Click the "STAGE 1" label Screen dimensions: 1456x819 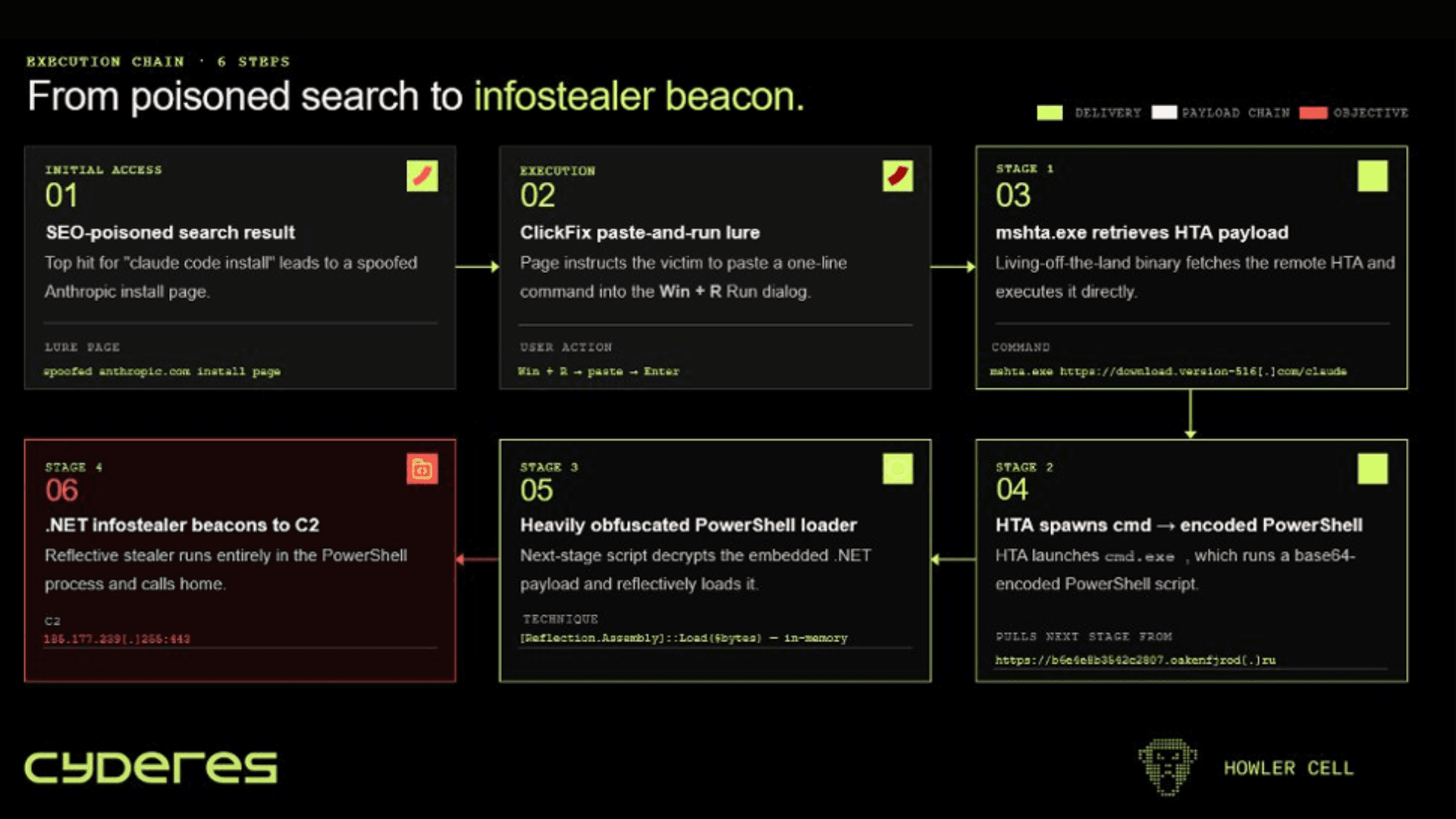pyautogui.click(x=1025, y=168)
